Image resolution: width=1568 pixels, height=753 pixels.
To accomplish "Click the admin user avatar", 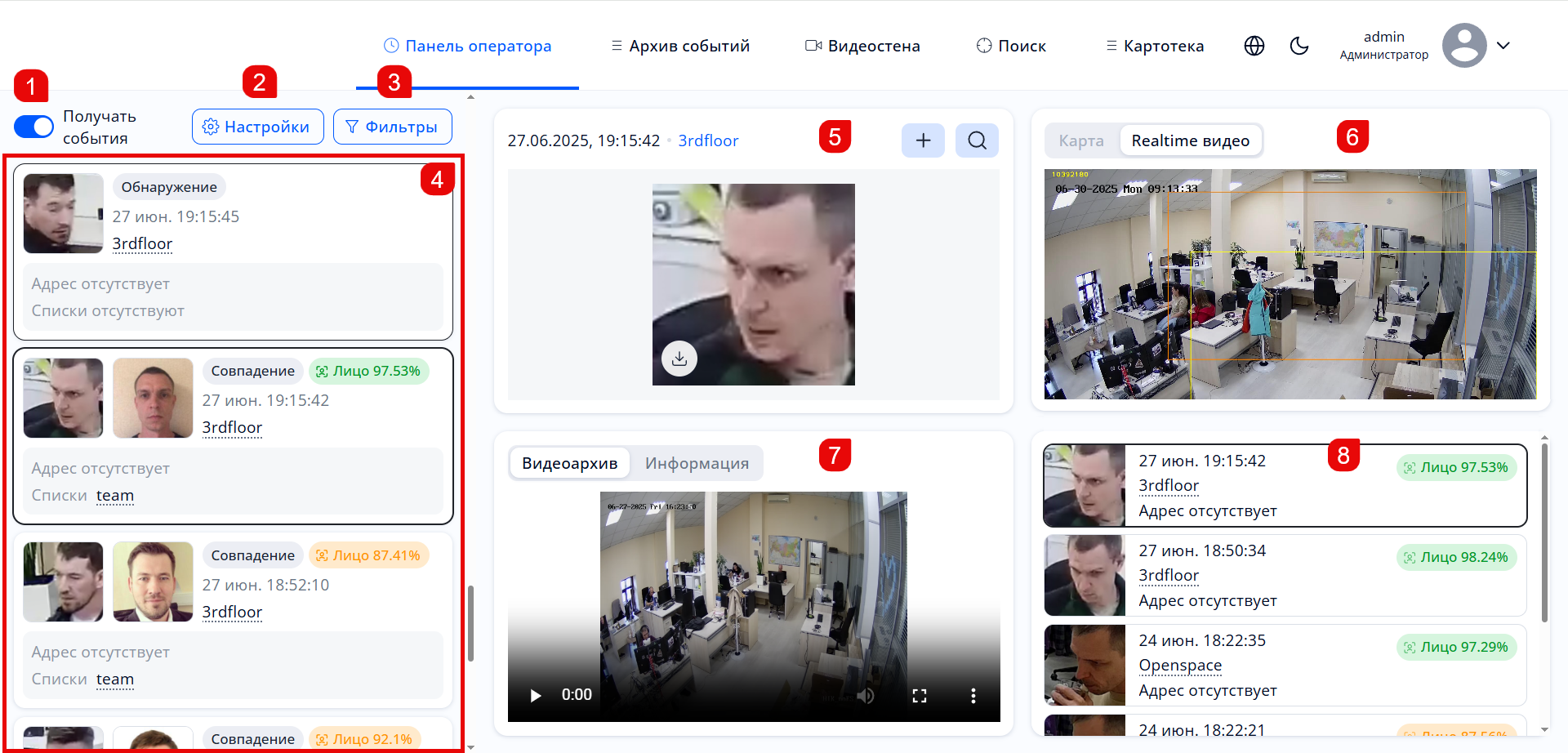I will (1464, 46).
